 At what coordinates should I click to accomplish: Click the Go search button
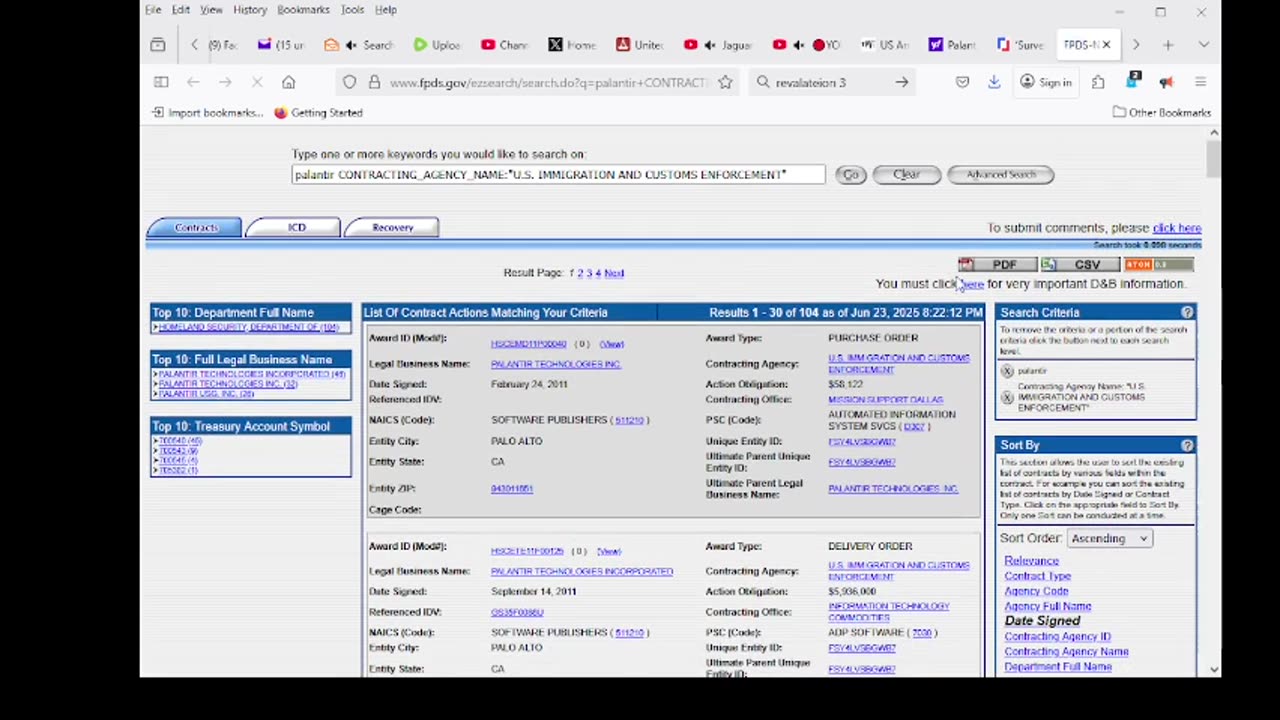point(850,175)
